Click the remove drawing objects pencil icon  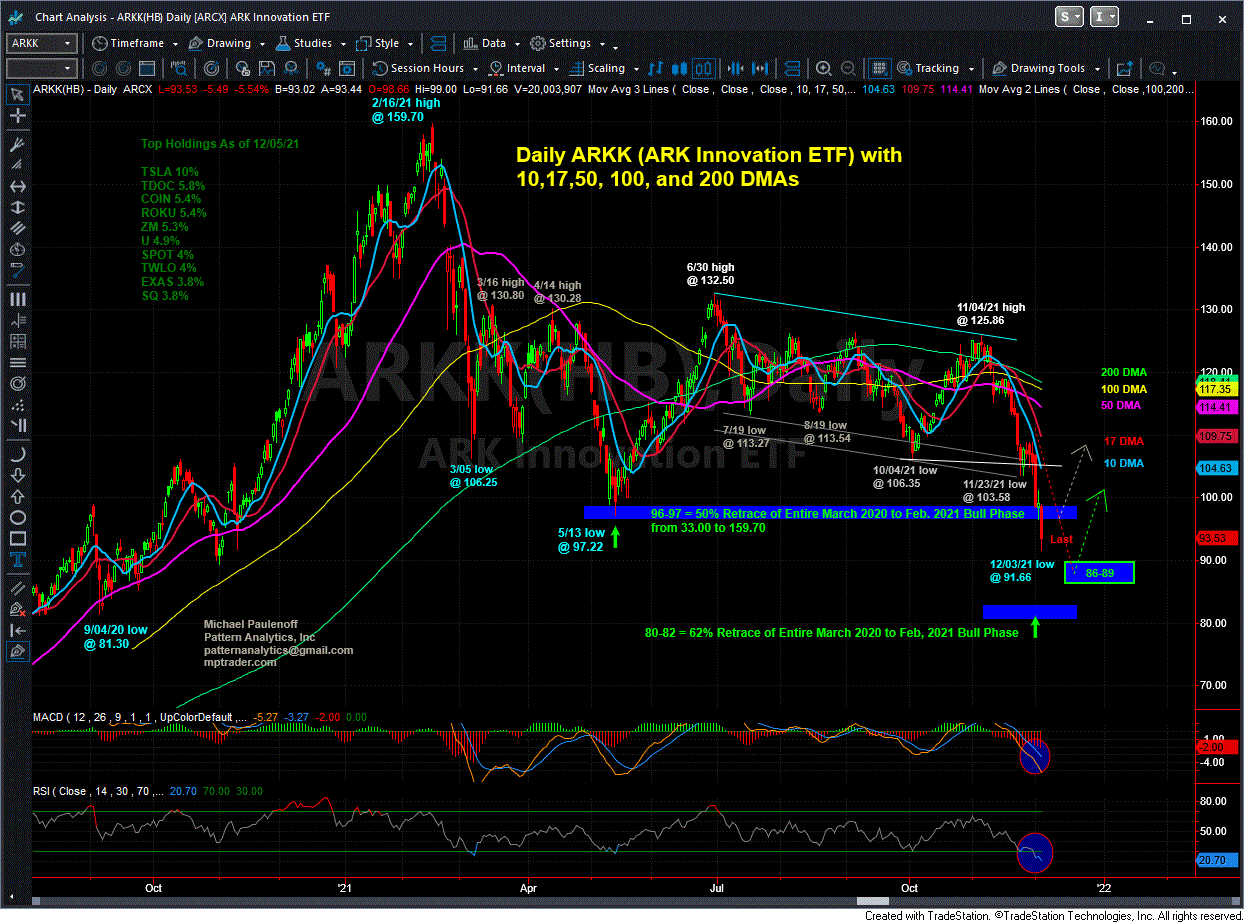(17, 608)
